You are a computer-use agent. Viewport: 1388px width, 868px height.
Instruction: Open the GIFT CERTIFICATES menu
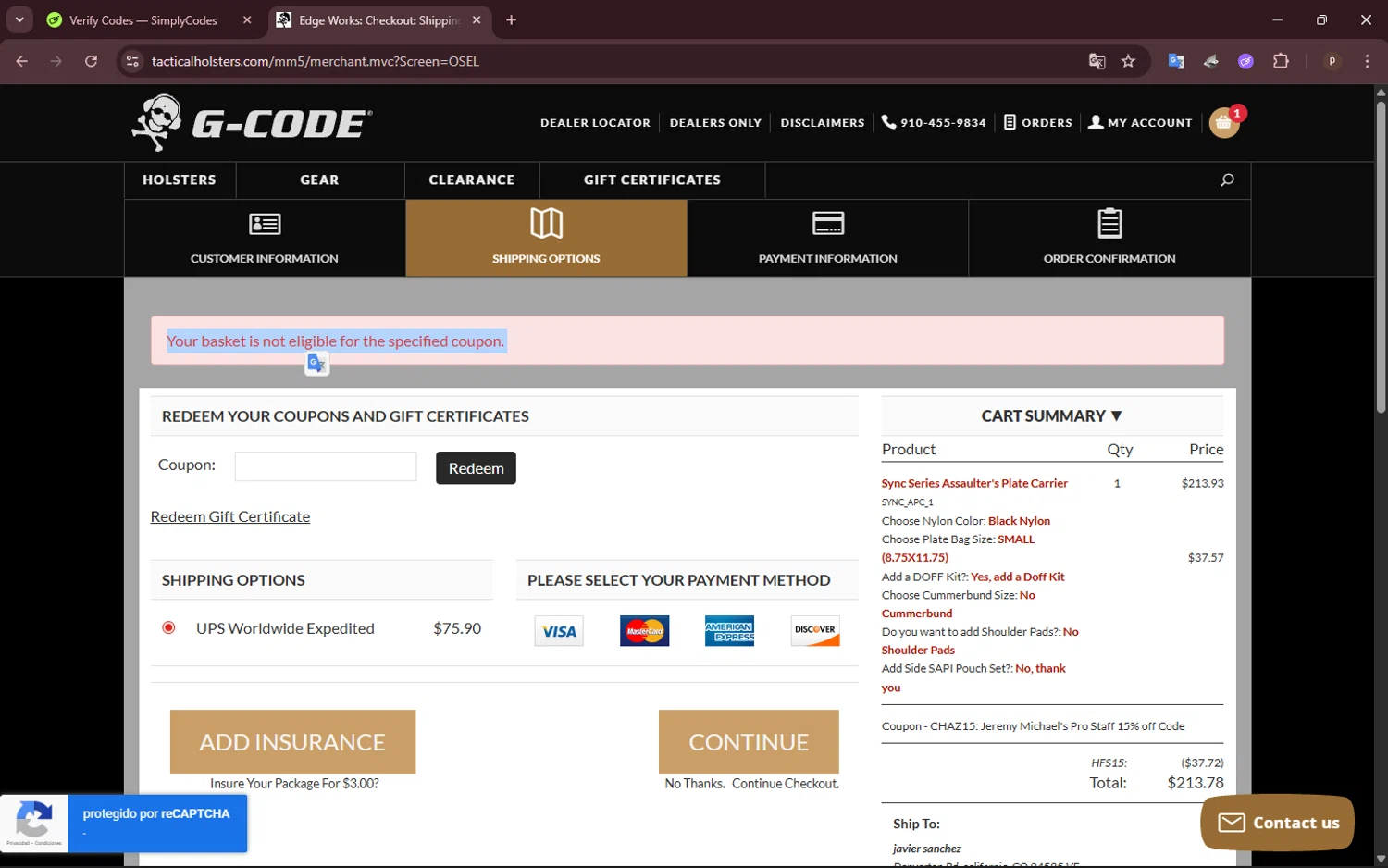[x=652, y=180]
